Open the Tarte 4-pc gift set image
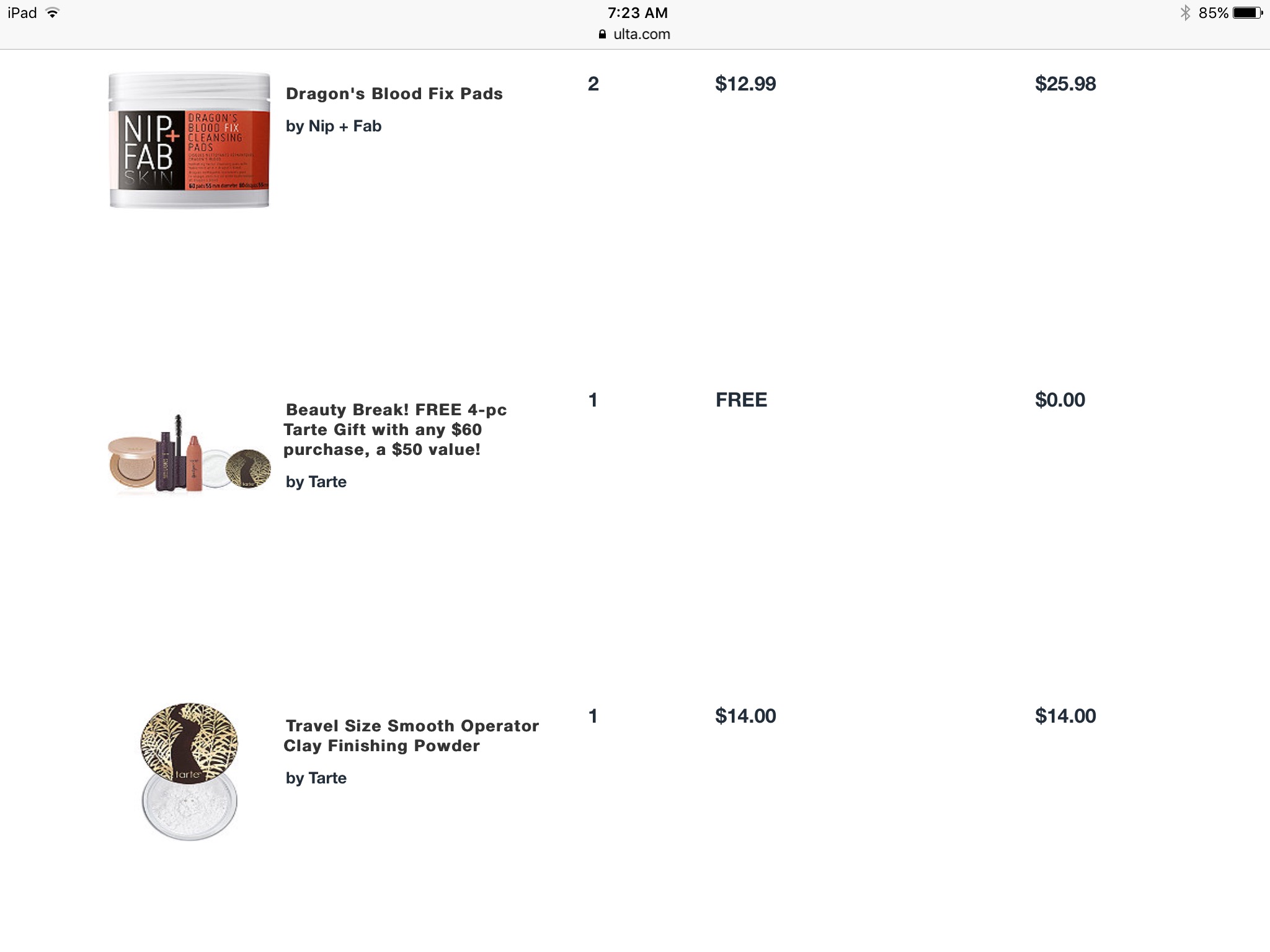The width and height of the screenshot is (1270, 952). [189, 454]
